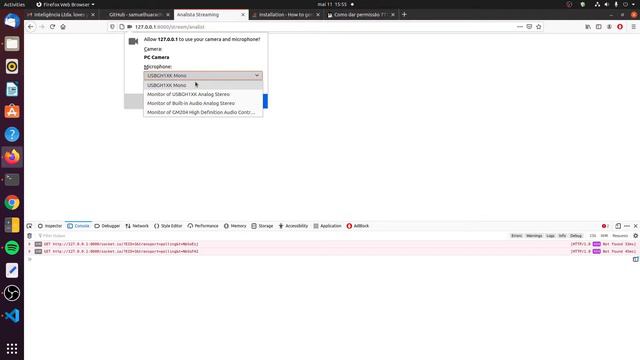The image size is (640, 360).
Task: Open Firefox hamburger menu
Action: (x=633, y=27)
